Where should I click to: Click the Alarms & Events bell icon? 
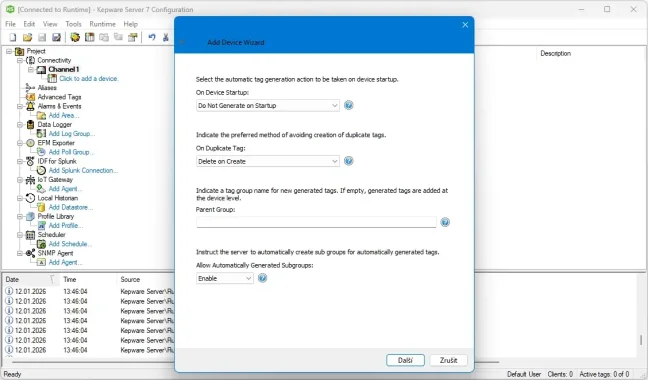pyautogui.click(x=30, y=106)
